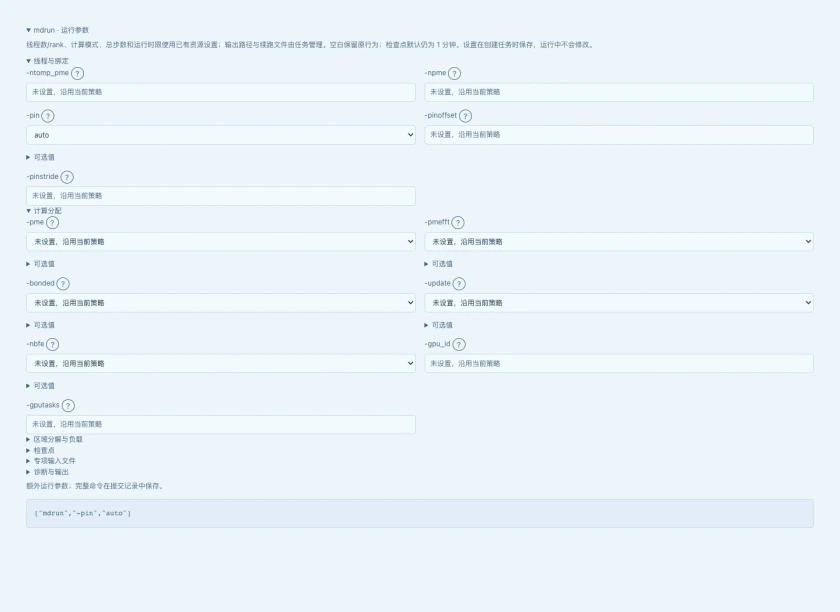Open the -pmefft selection dropdown

619,242
